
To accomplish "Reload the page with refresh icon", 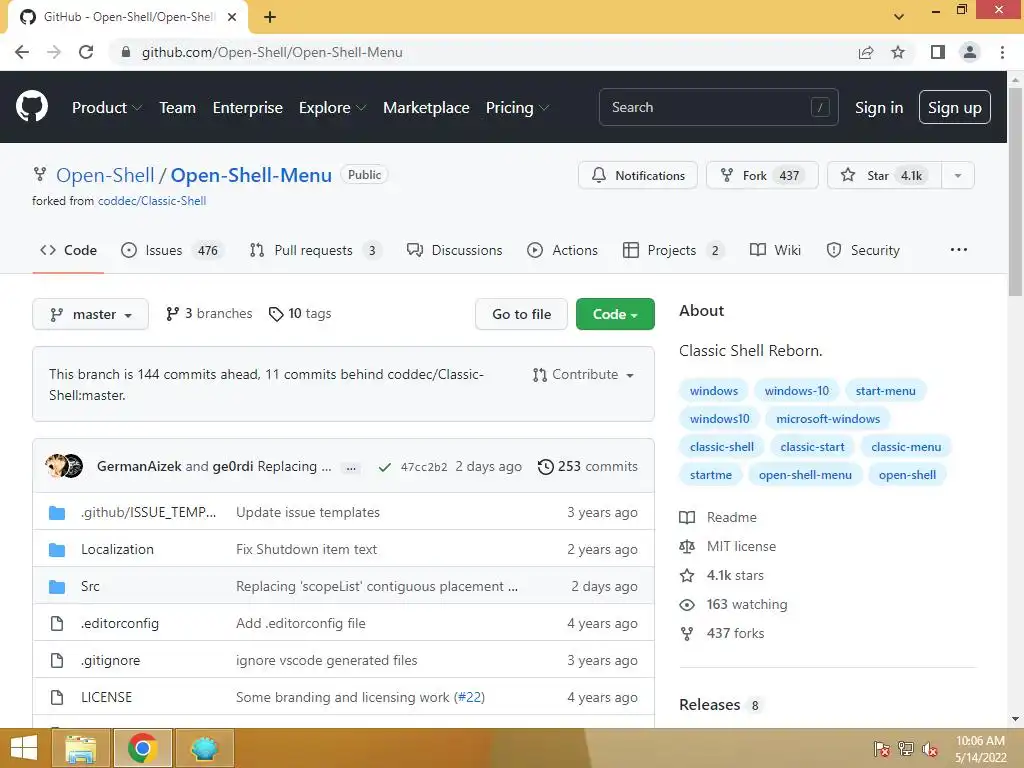I will [86, 52].
